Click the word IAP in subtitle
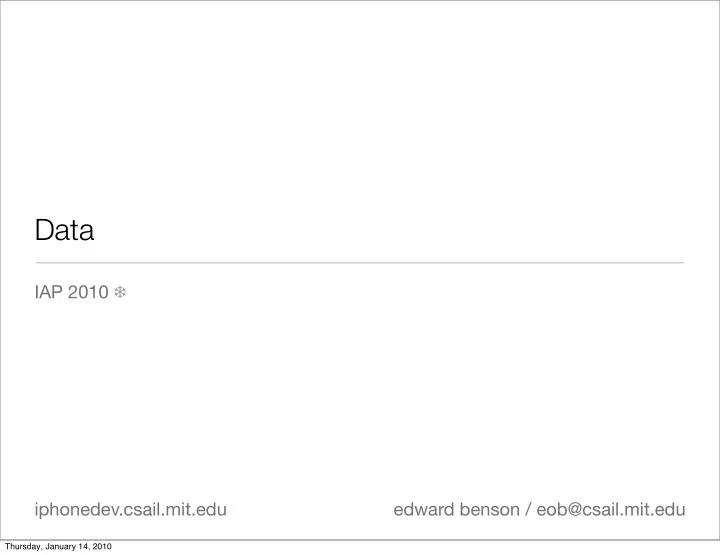The image size is (720, 555). point(49,292)
